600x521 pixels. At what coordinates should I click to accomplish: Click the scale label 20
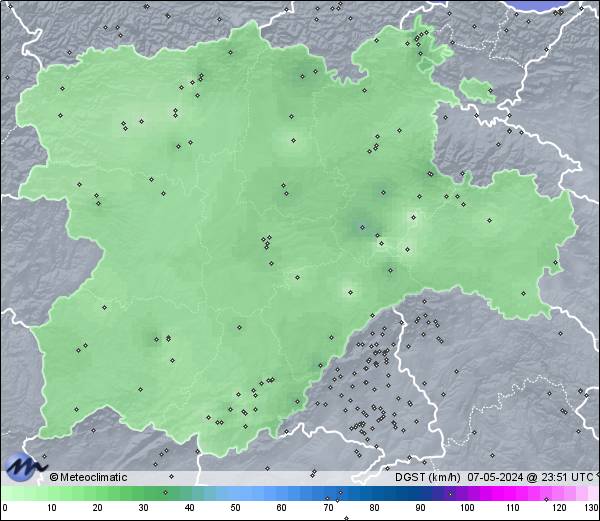[x=98, y=508]
